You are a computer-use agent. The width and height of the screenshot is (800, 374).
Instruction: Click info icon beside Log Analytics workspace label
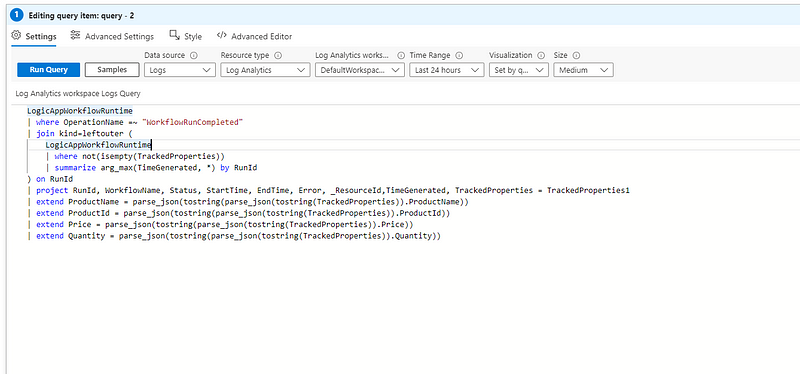pyautogui.click(x=401, y=55)
